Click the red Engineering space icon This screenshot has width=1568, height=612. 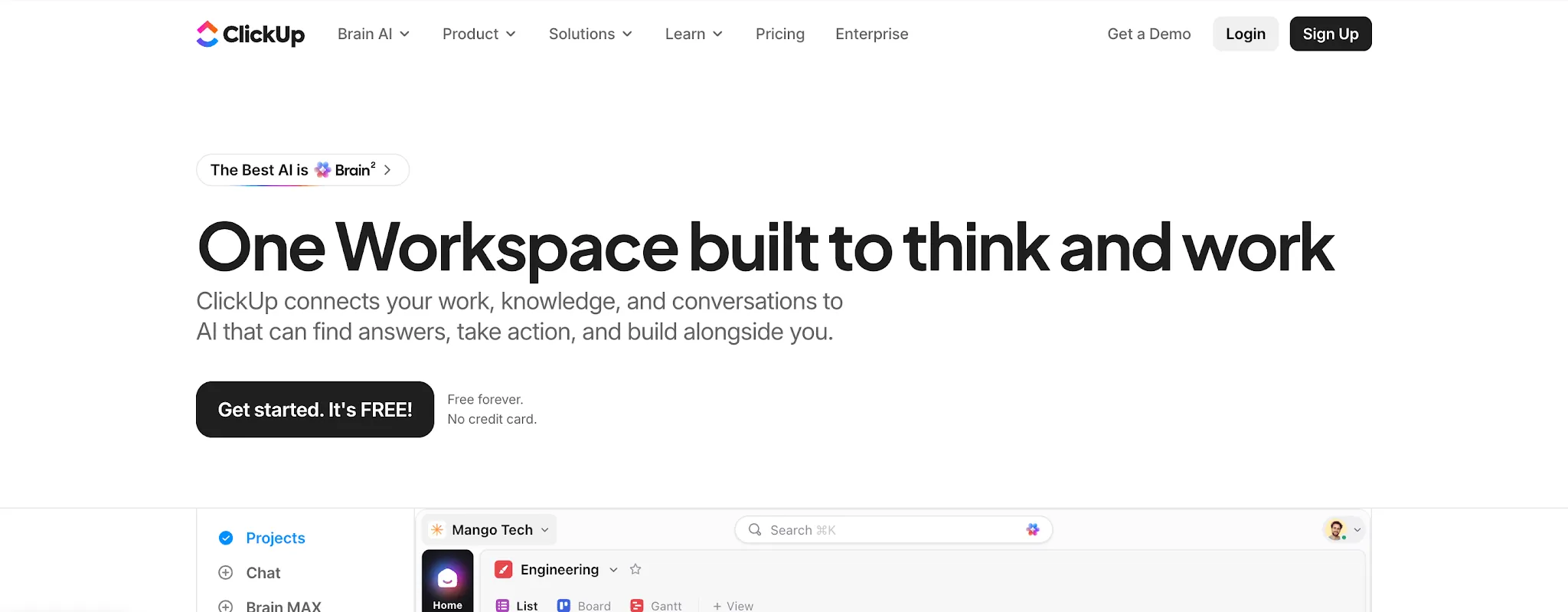(x=504, y=570)
